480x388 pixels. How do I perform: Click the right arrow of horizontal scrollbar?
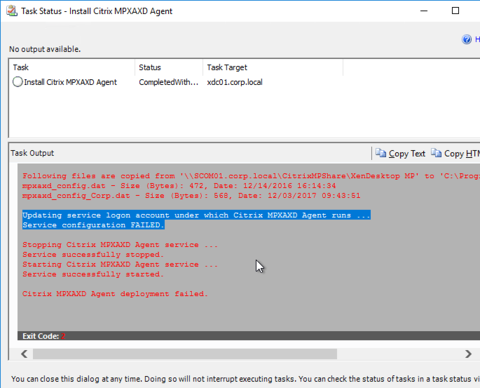click(468, 354)
